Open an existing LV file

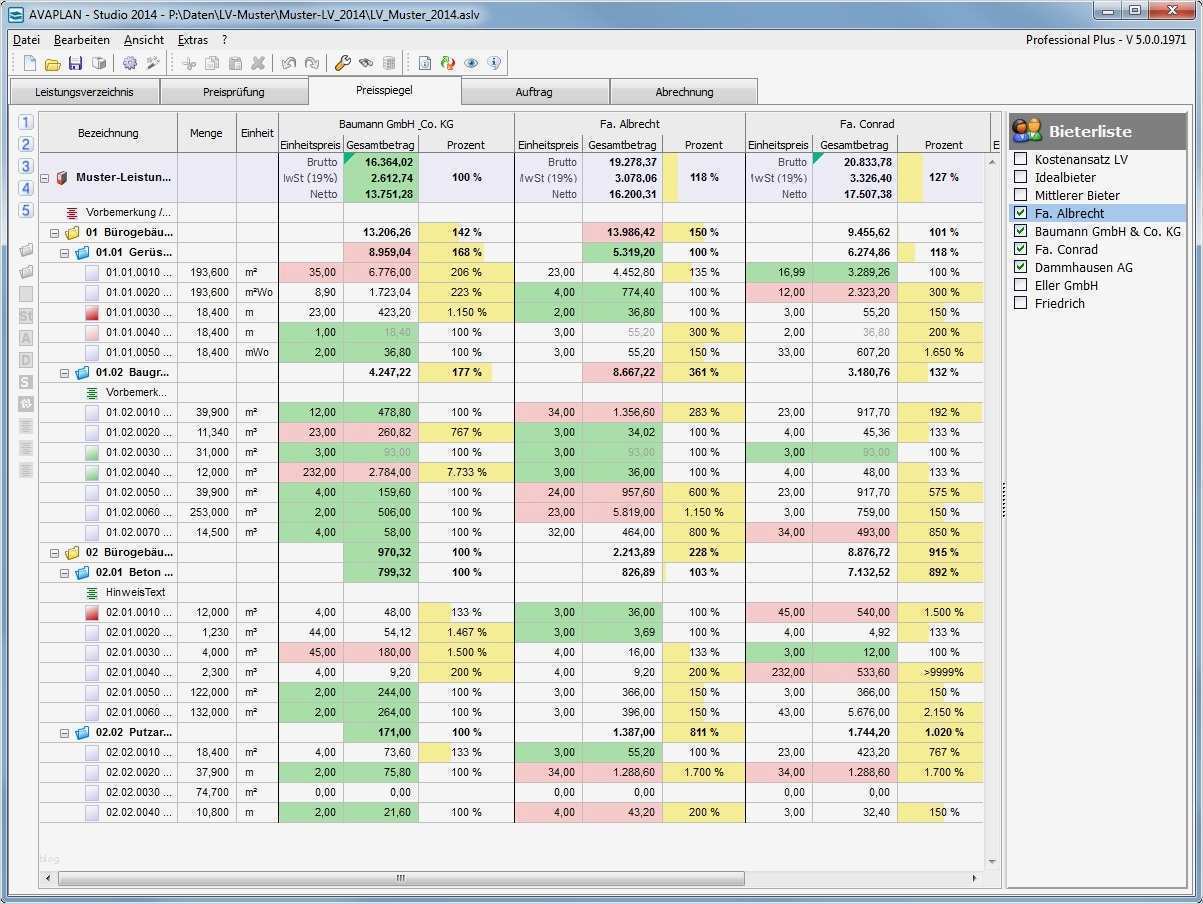(x=53, y=63)
